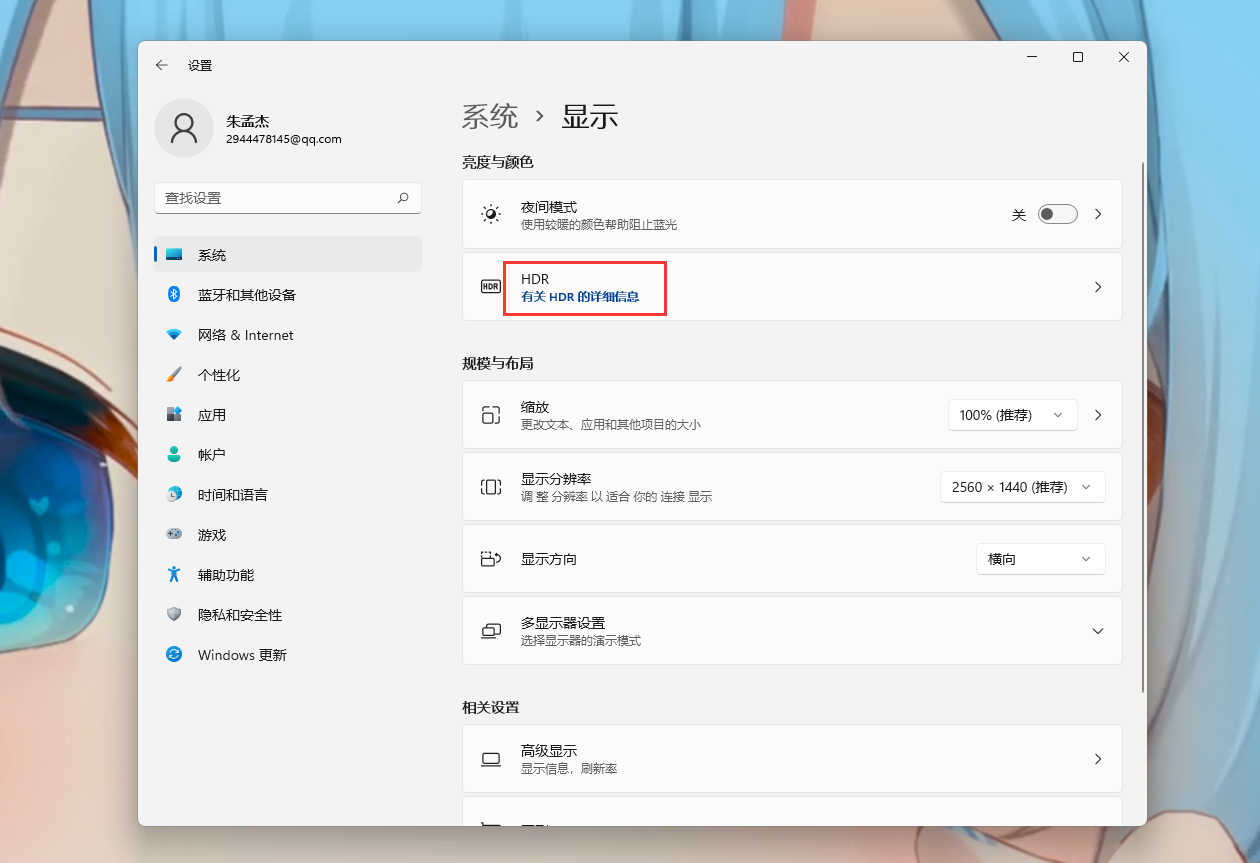Click the 夜间模式 sun icon

(x=490, y=214)
